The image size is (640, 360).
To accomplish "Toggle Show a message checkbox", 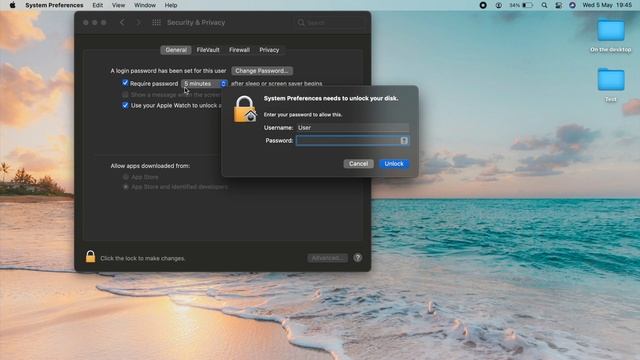I will point(125,94).
